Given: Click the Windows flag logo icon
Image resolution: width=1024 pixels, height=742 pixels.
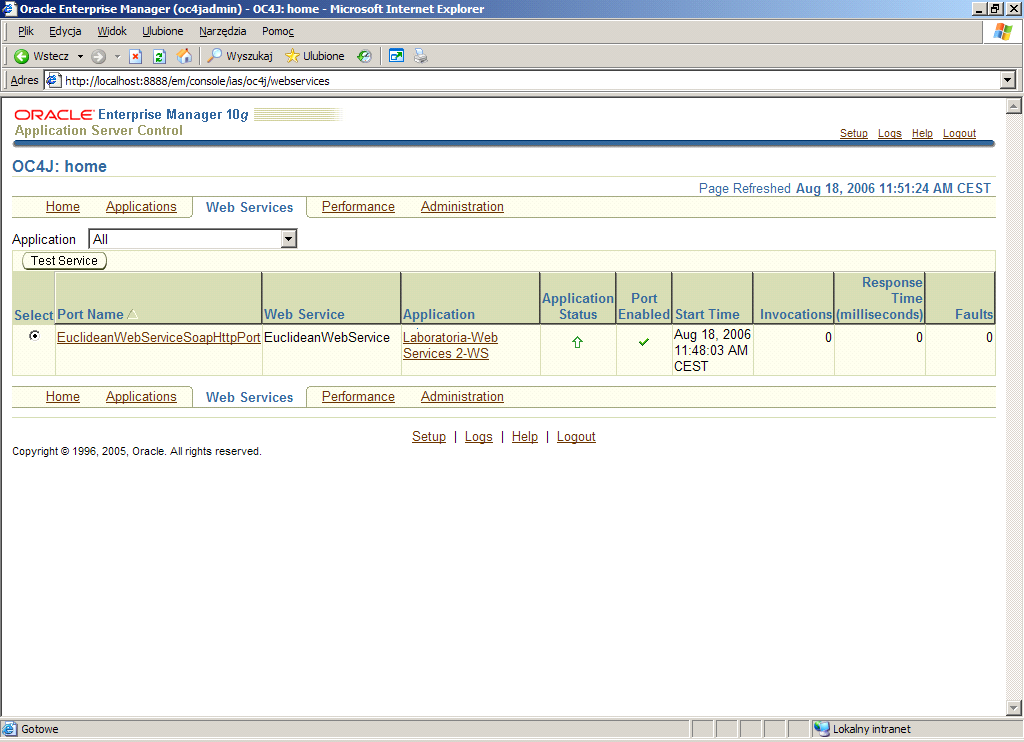Looking at the screenshot, I should click(x=1002, y=31).
